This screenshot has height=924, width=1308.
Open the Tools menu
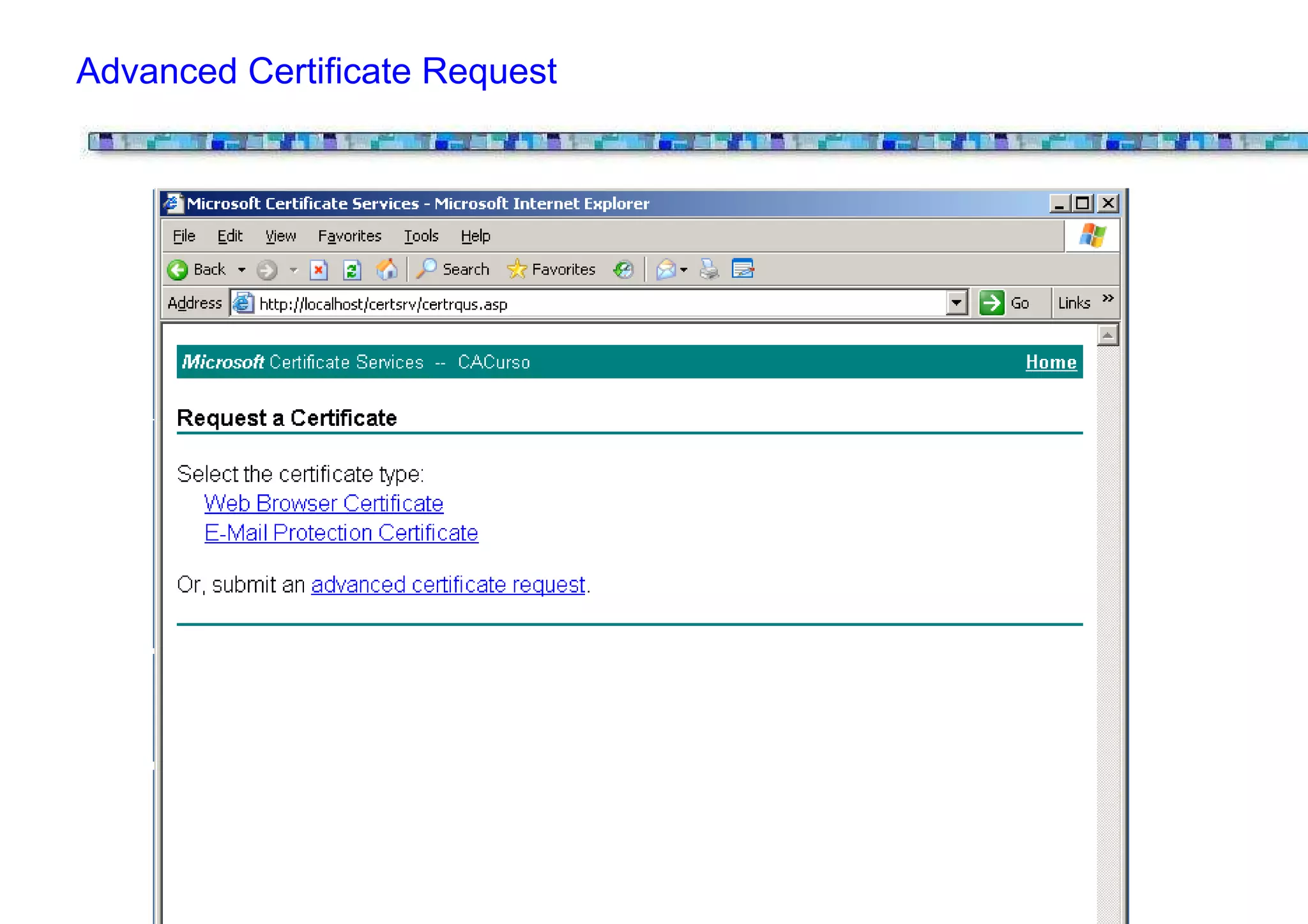[x=422, y=236]
